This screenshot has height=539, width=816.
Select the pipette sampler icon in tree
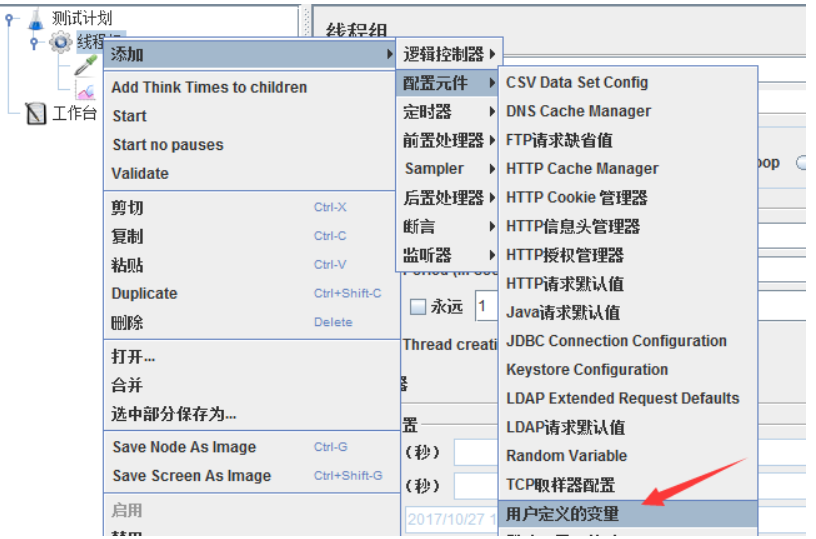86,66
